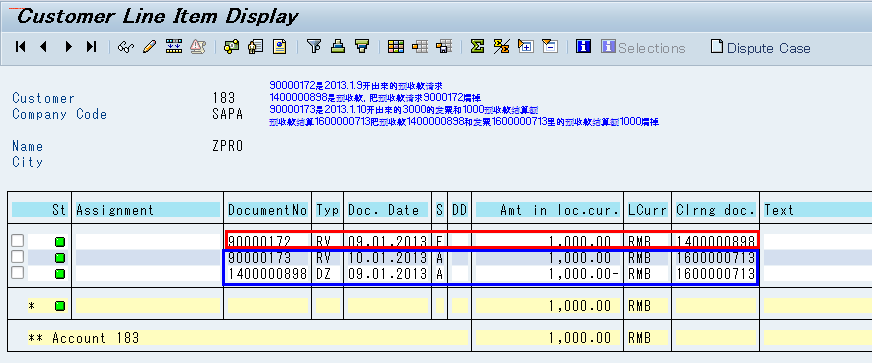Viewport: 872px width, 363px height.
Task: Go to the previous item arrow
Action: coord(43,47)
